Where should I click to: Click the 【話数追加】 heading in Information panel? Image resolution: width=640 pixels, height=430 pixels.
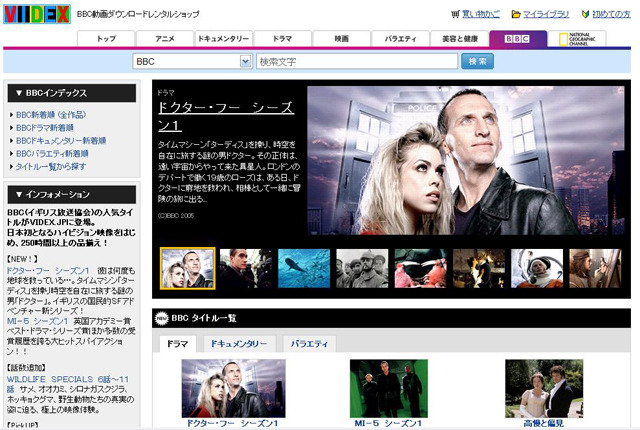[x=26, y=368]
